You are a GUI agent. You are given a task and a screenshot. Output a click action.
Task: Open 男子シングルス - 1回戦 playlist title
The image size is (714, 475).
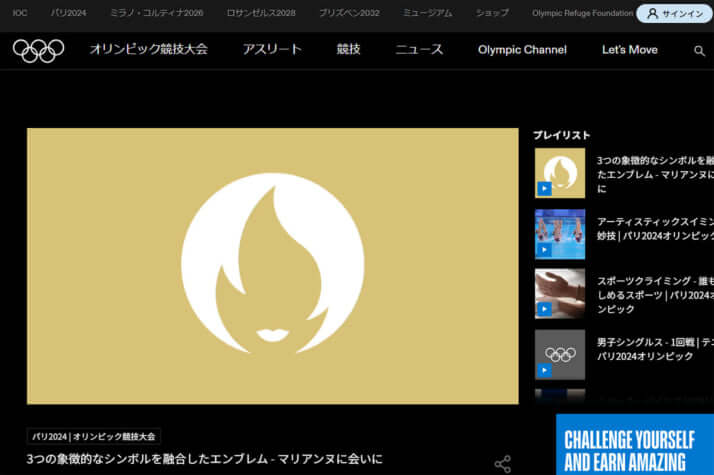(x=655, y=349)
